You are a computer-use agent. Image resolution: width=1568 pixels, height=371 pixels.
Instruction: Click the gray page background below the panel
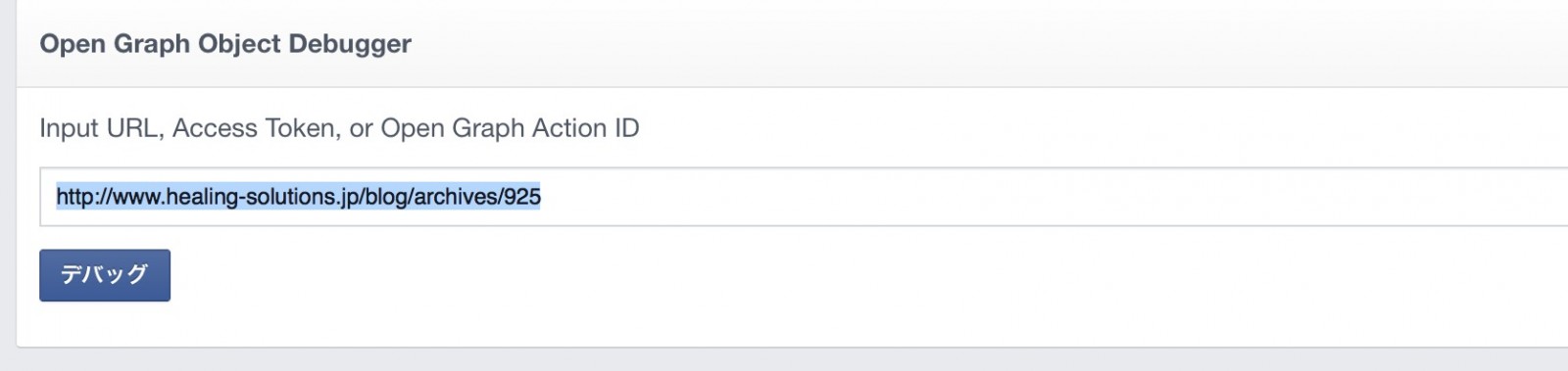click(x=784, y=360)
